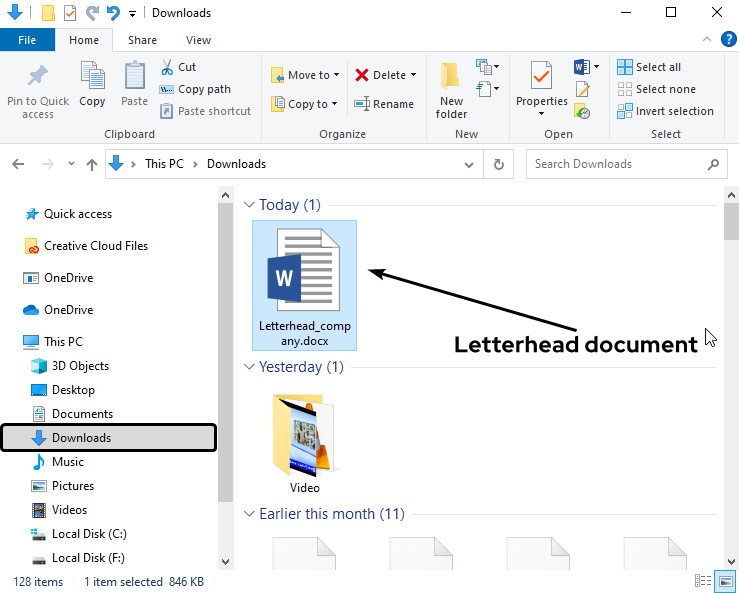This screenshot has width=739, height=593.
Task: Collapse the Today group
Action: (249, 205)
